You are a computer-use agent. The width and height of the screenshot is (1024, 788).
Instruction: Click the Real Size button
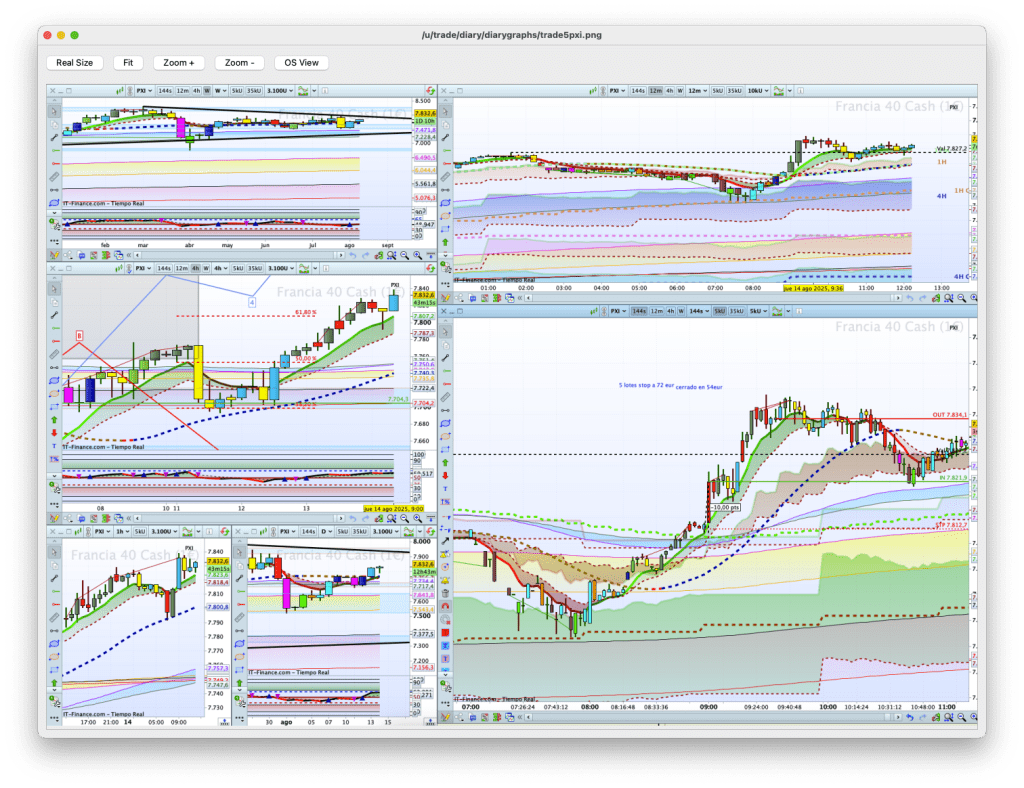click(x=75, y=62)
